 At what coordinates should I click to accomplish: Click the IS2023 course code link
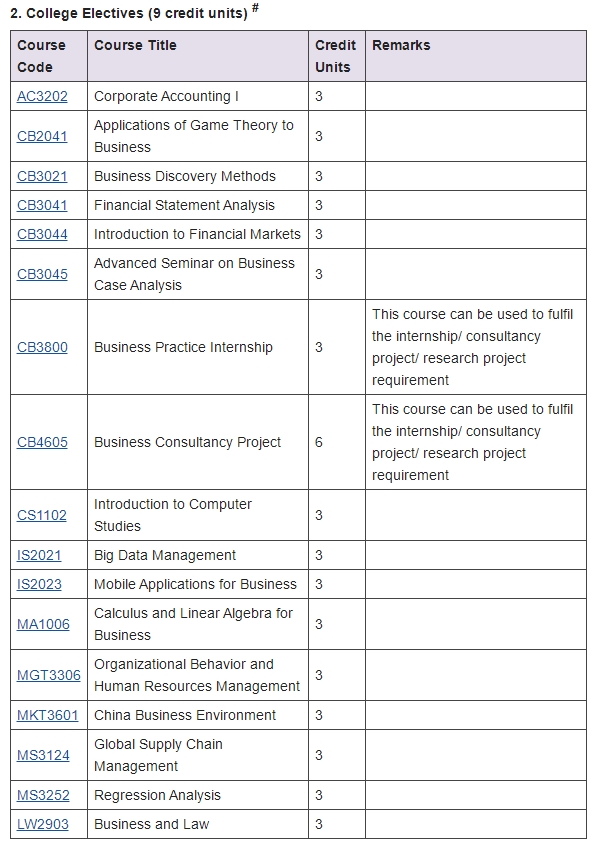coord(39,585)
